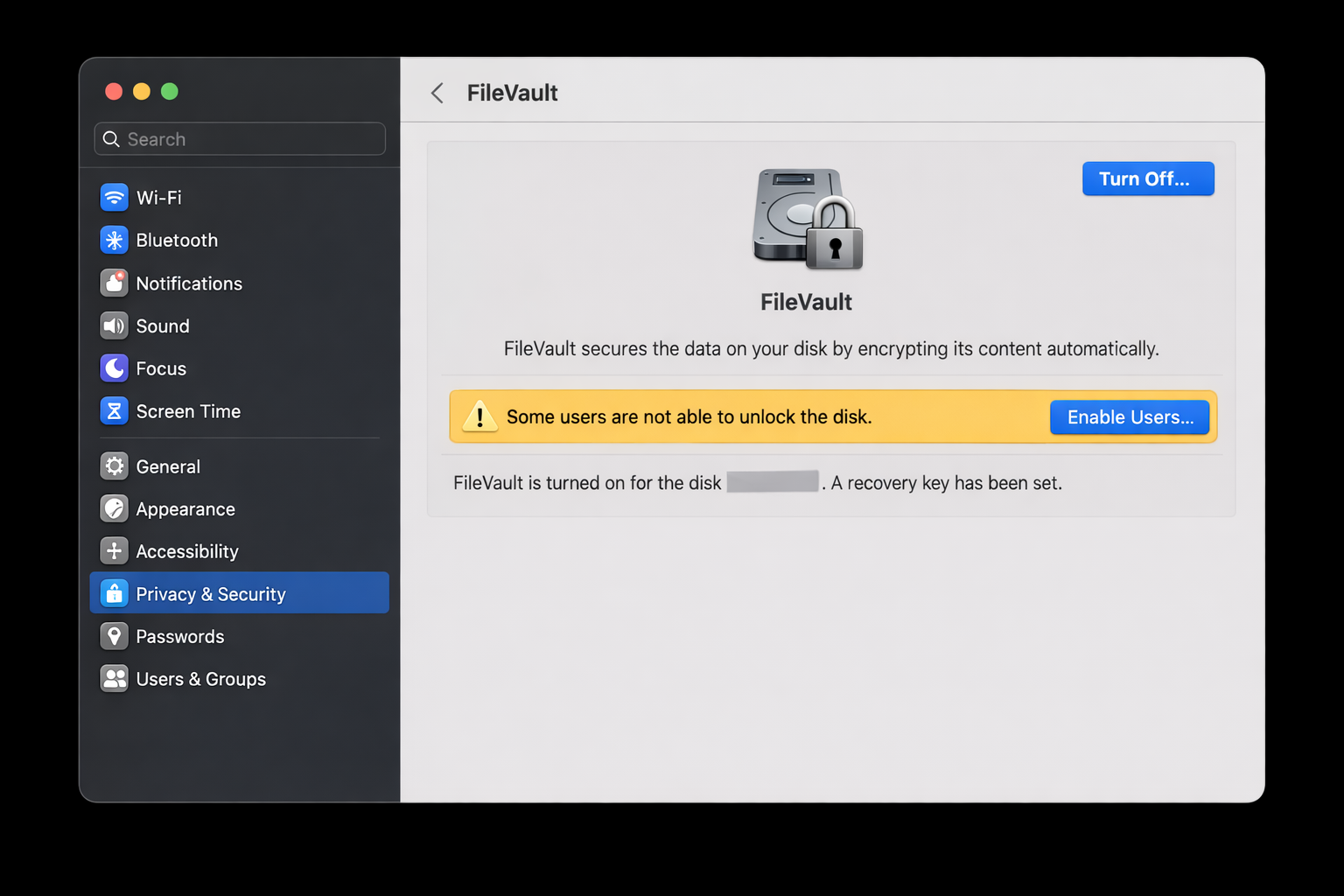This screenshot has height=896, width=1344.
Task: Click the Accessibility icon in sidebar
Action: click(114, 551)
